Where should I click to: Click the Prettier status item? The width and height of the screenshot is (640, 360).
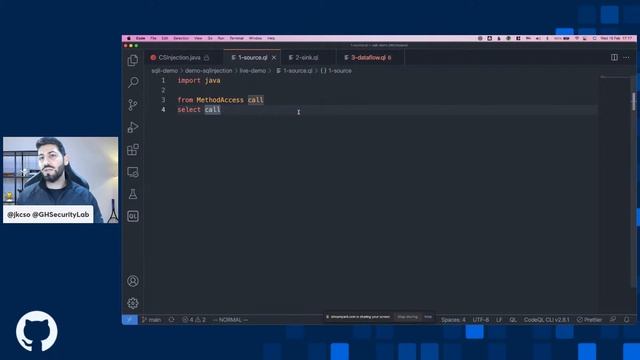coord(589,320)
